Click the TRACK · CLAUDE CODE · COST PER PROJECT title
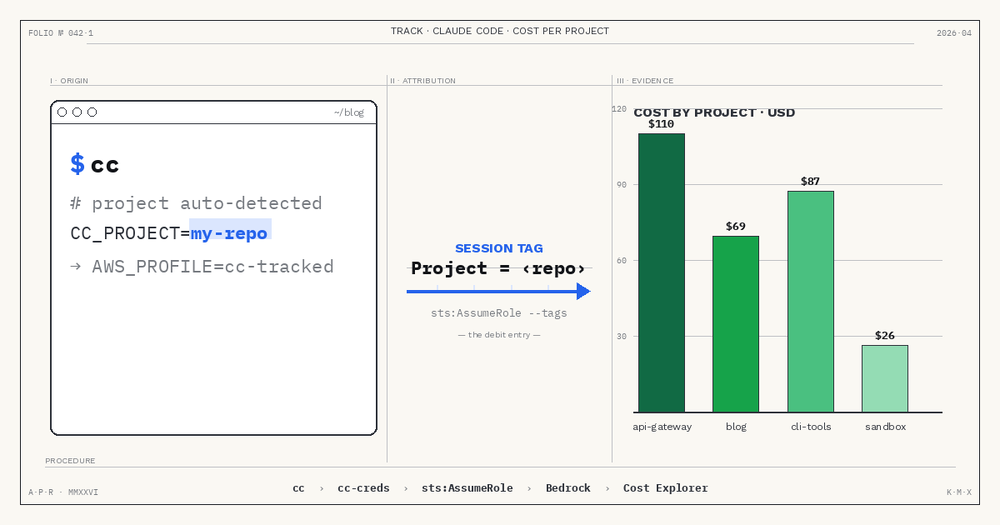The image size is (1000, 525). pos(500,31)
